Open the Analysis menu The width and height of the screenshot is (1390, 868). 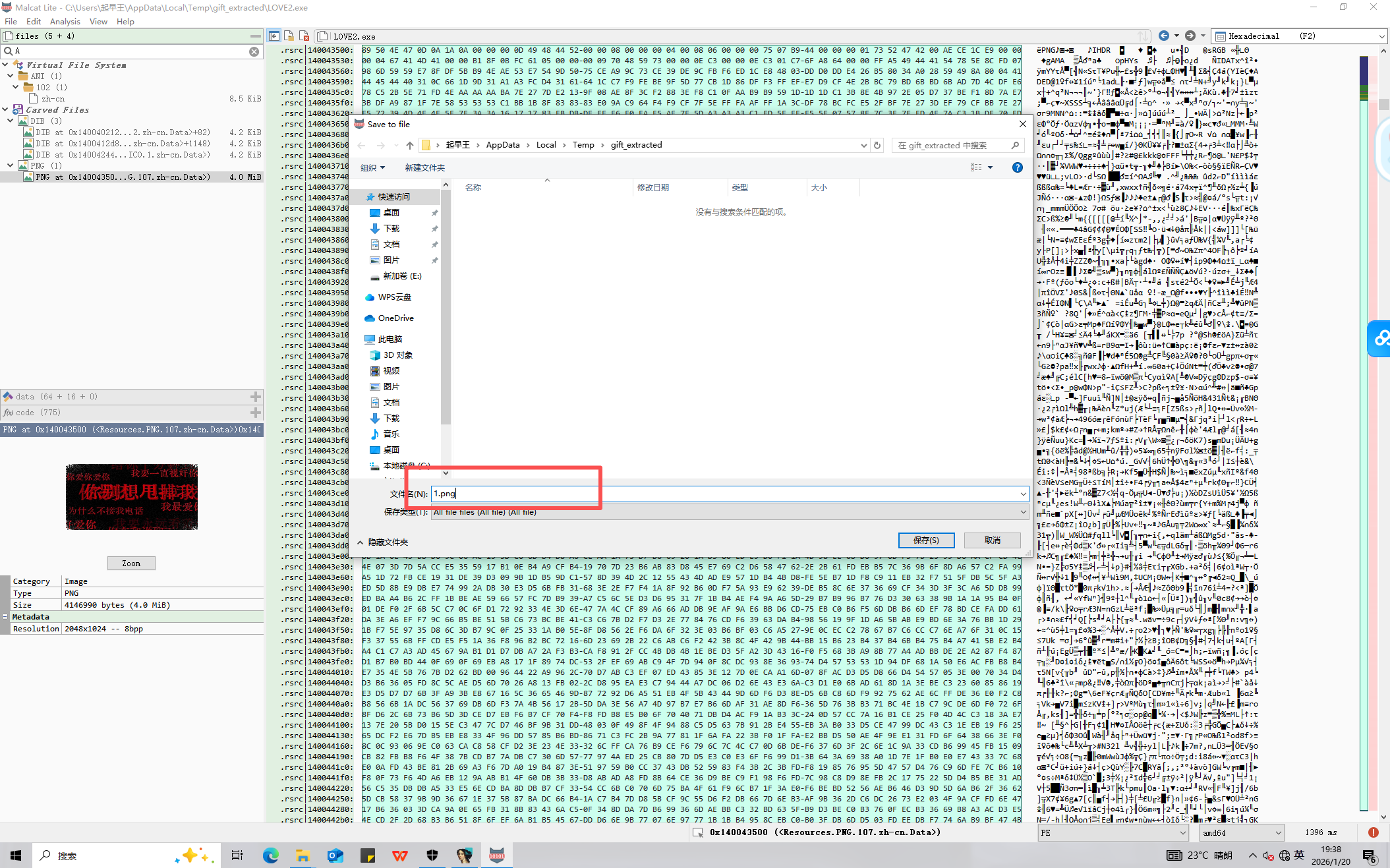65,22
